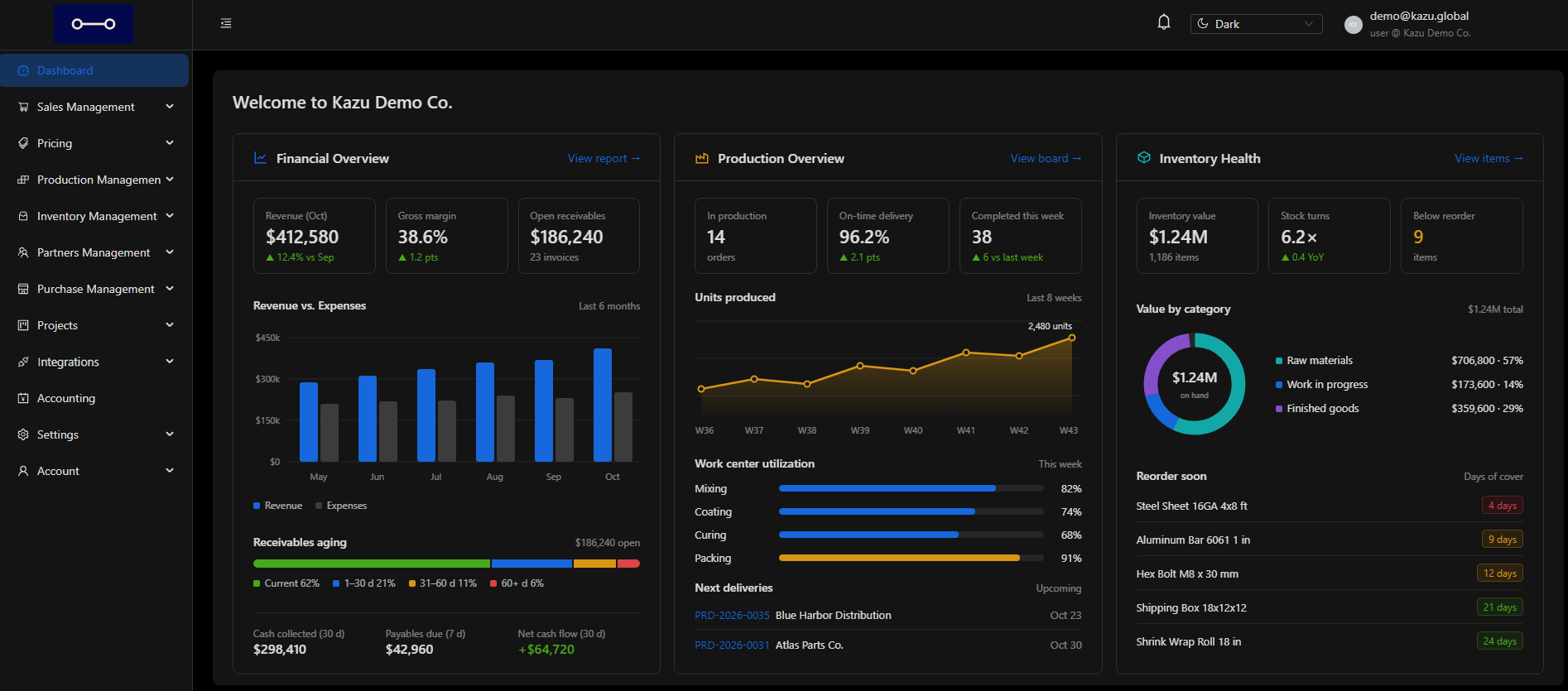Click the On-time delivery 96.2% card
The width and height of the screenshot is (1568, 691).
pos(888,236)
